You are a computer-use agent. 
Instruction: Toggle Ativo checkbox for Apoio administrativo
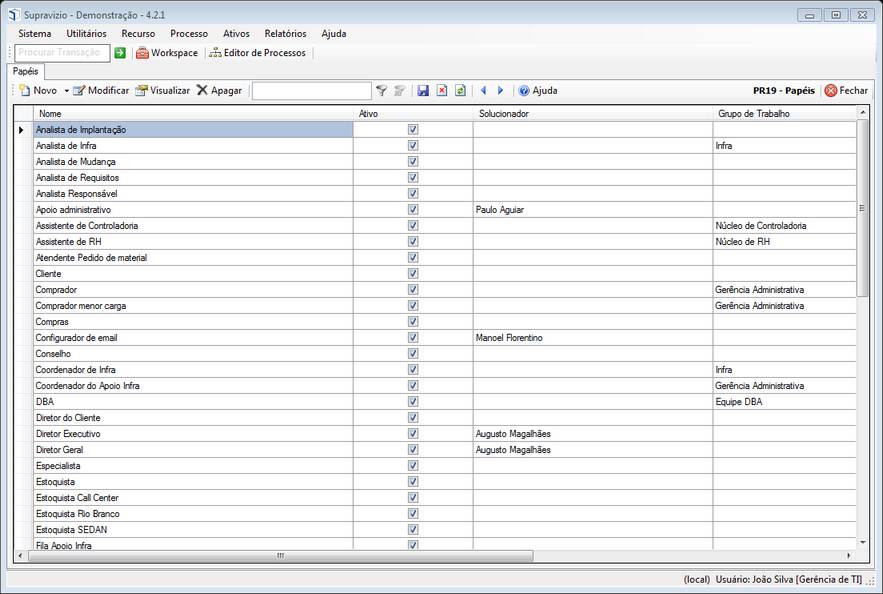point(413,209)
